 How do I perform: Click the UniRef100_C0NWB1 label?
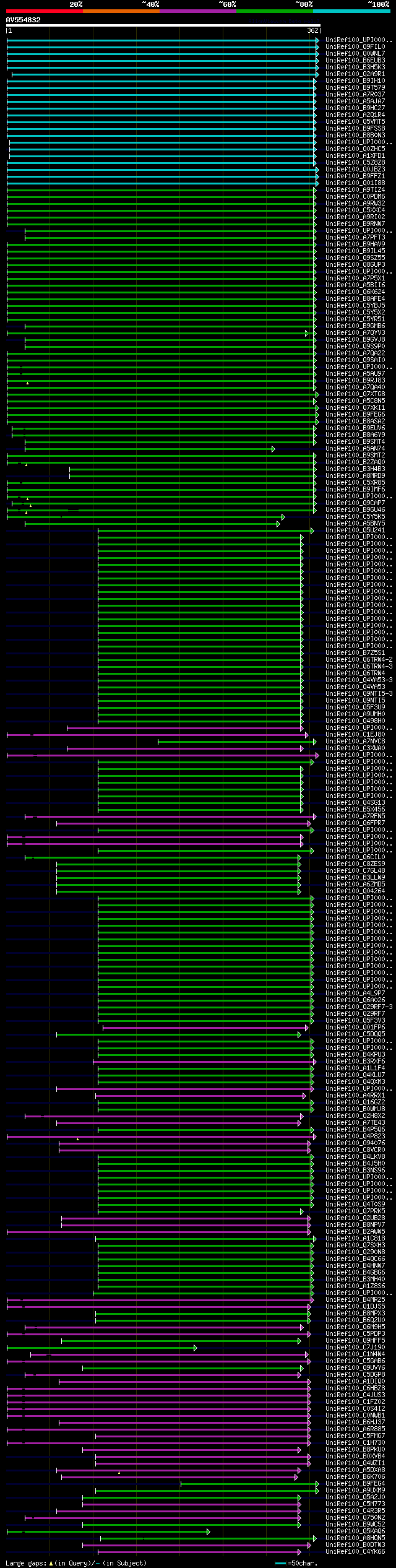coord(355,1415)
